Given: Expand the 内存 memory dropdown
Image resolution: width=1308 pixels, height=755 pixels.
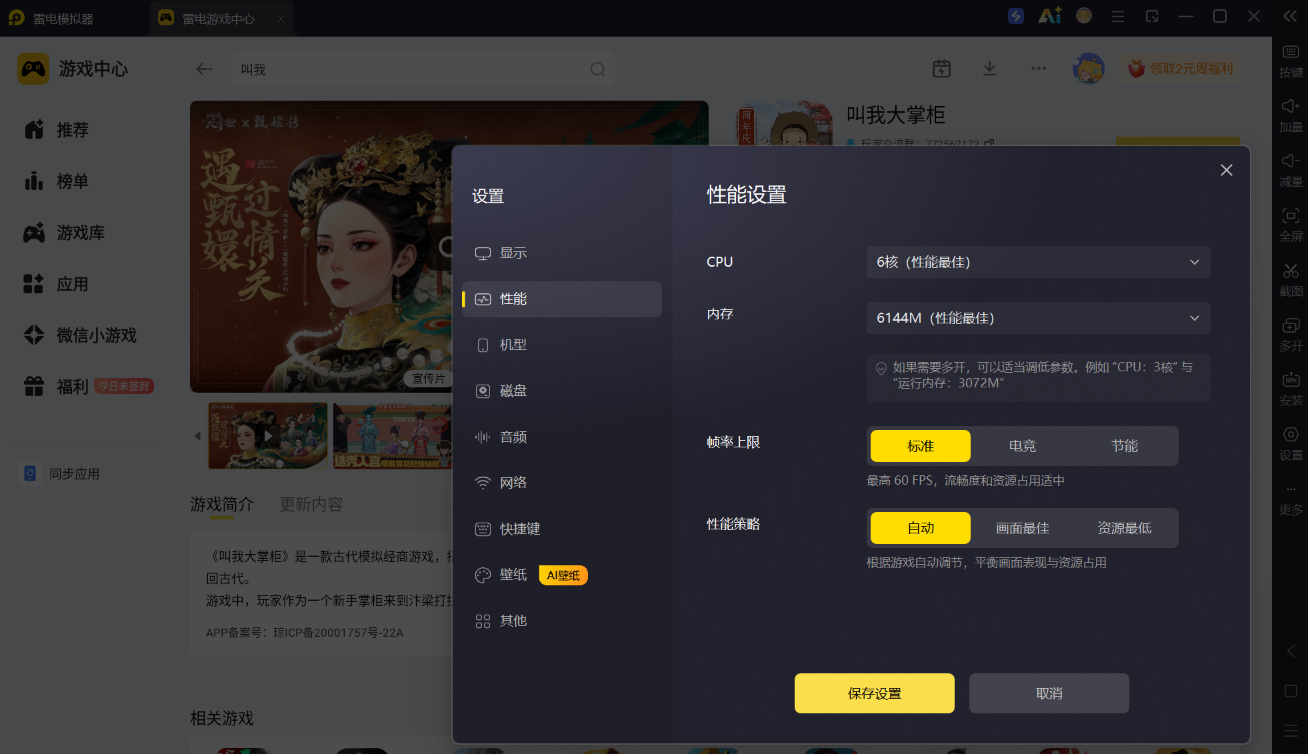Looking at the screenshot, I should (x=1038, y=318).
